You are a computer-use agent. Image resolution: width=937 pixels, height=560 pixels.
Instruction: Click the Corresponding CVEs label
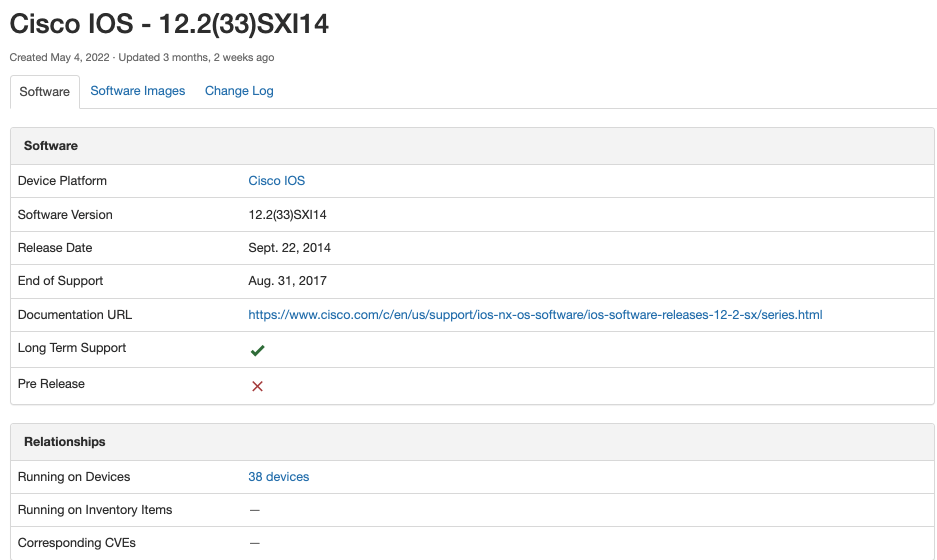click(76, 543)
